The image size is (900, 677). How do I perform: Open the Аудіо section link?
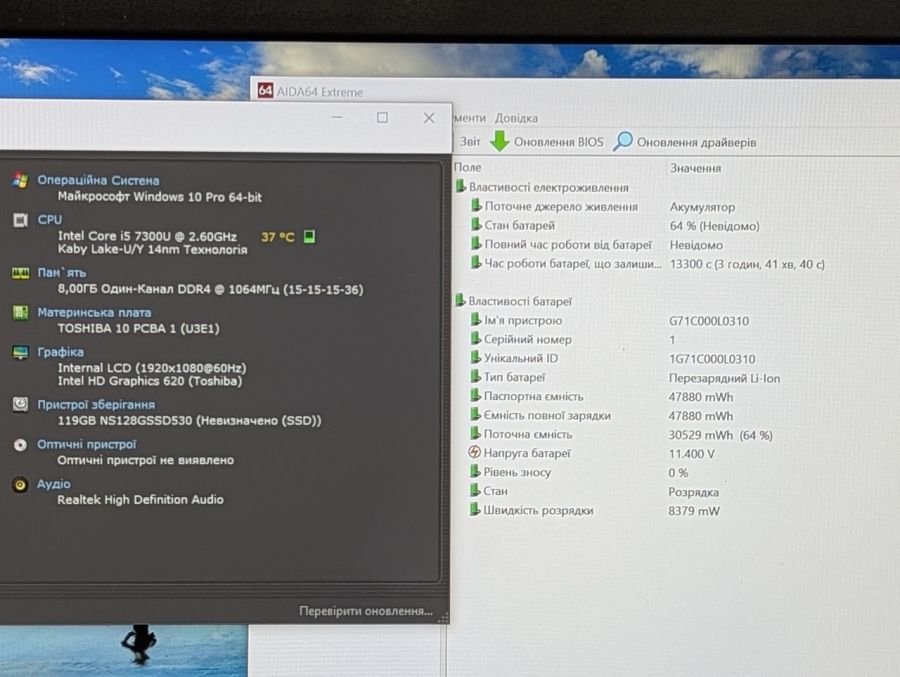pos(53,484)
